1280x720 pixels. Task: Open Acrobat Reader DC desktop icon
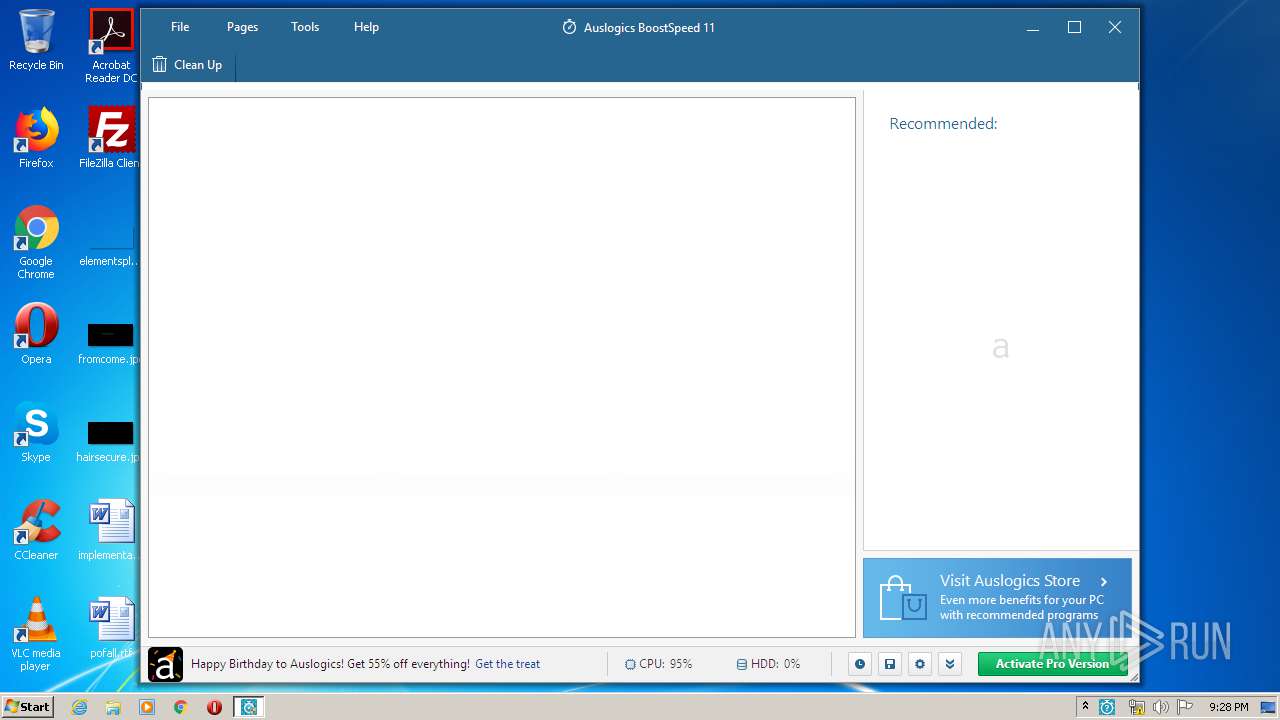click(111, 46)
